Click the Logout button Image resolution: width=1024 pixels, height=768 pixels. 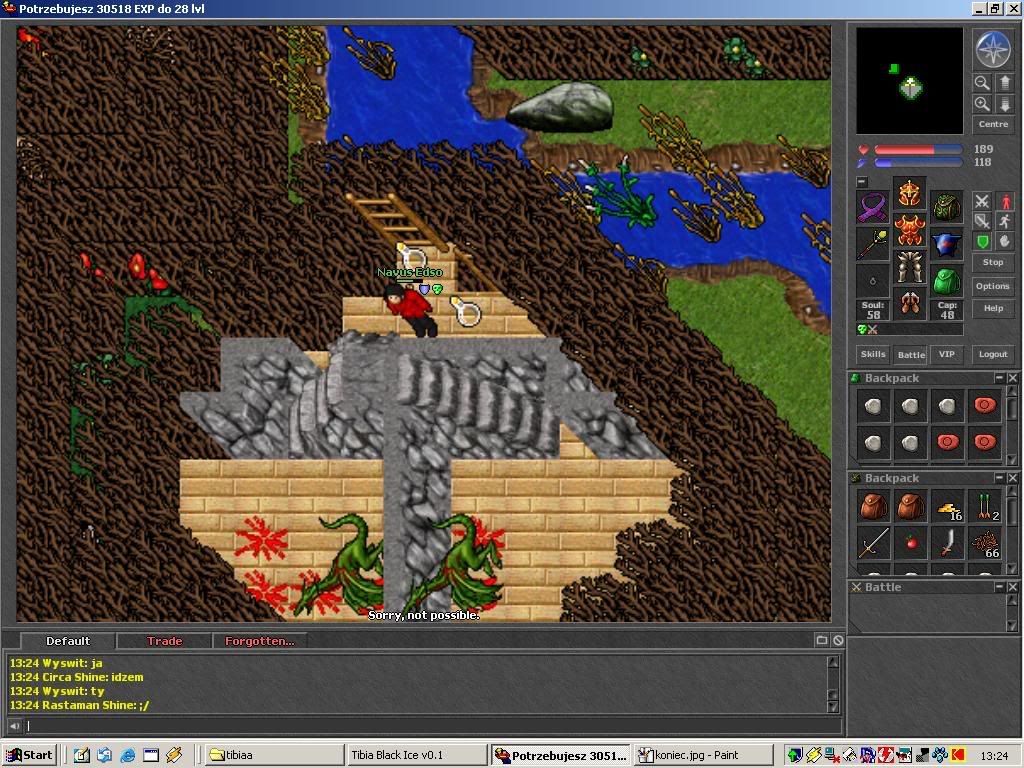coord(993,354)
